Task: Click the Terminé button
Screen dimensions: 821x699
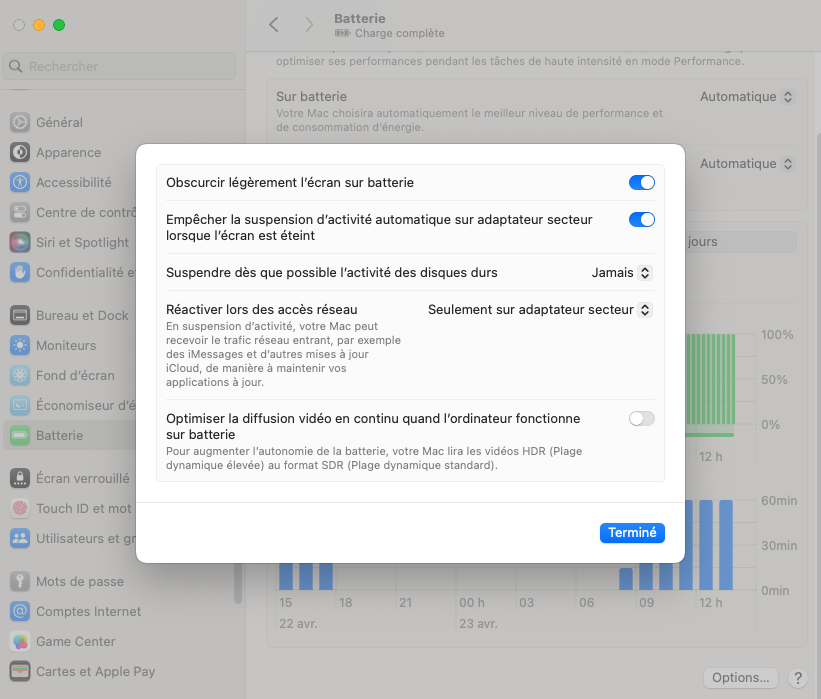Action: coord(632,532)
